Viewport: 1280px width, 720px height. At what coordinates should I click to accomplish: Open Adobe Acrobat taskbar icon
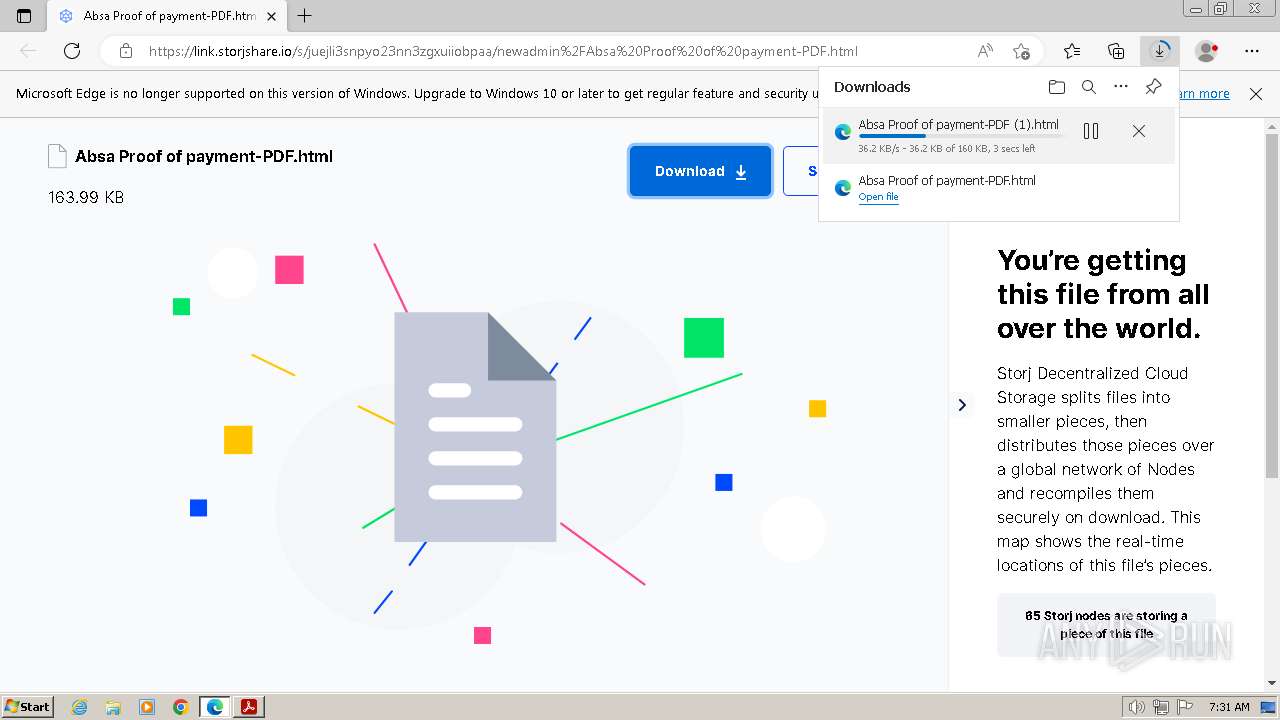[249, 707]
